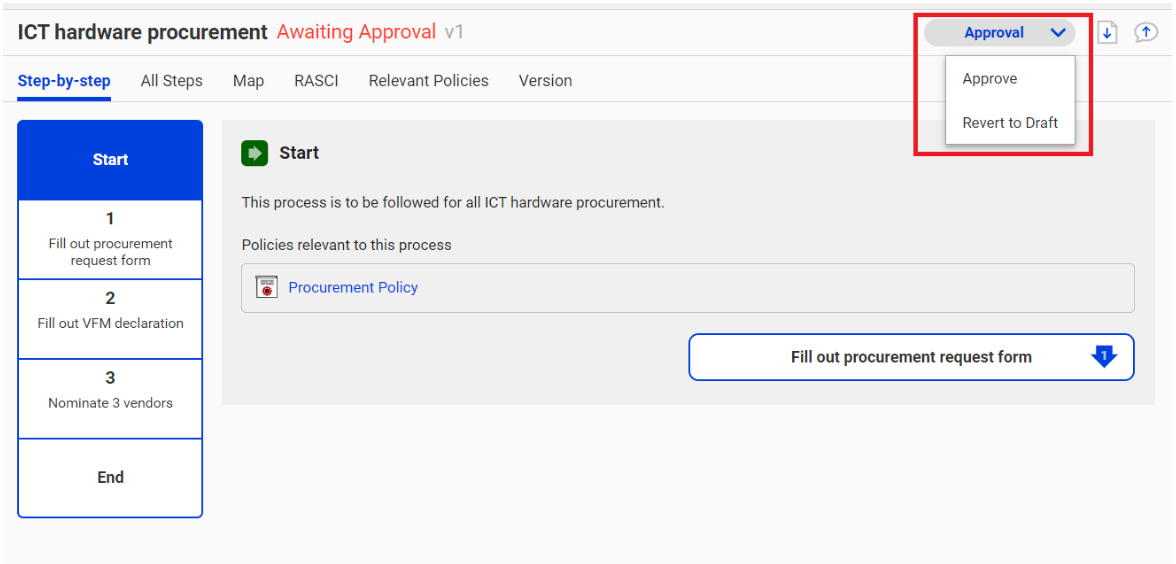Click the v1 version label
This screenshot has height=564, width=1176.
[x=454, y=32]
